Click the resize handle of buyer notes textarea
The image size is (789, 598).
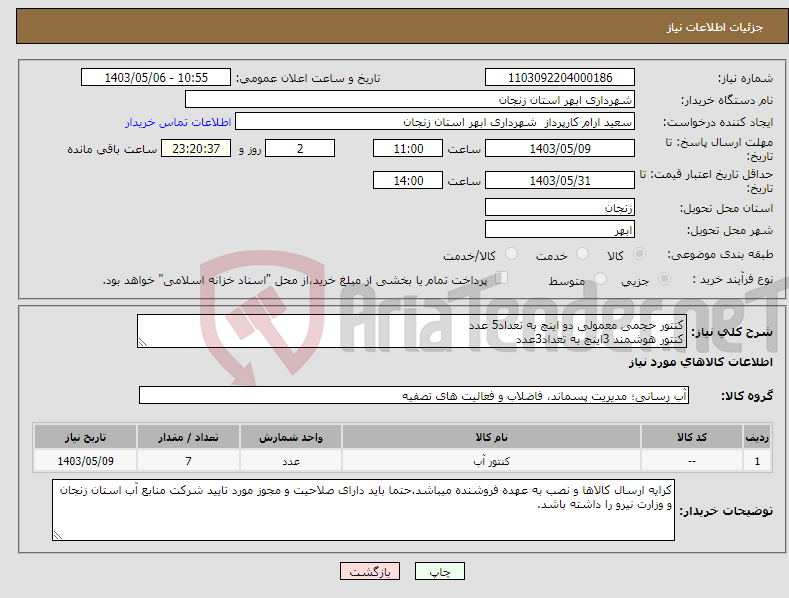(x=58, y=535)
